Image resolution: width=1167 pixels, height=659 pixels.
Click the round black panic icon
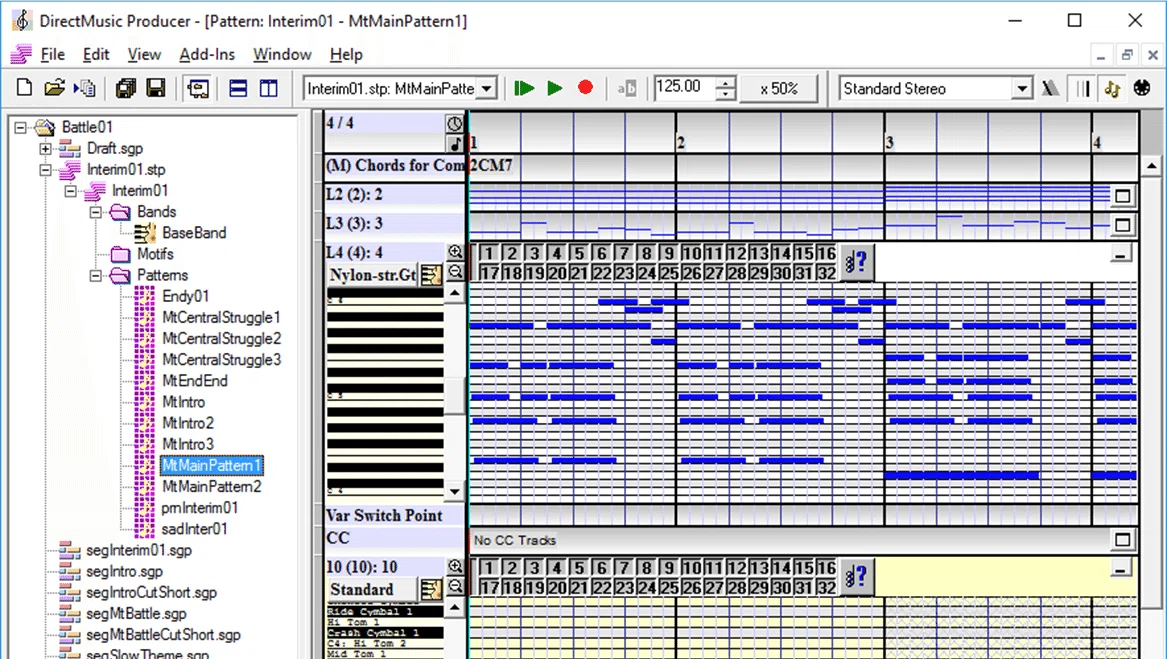click(1142, 88)
